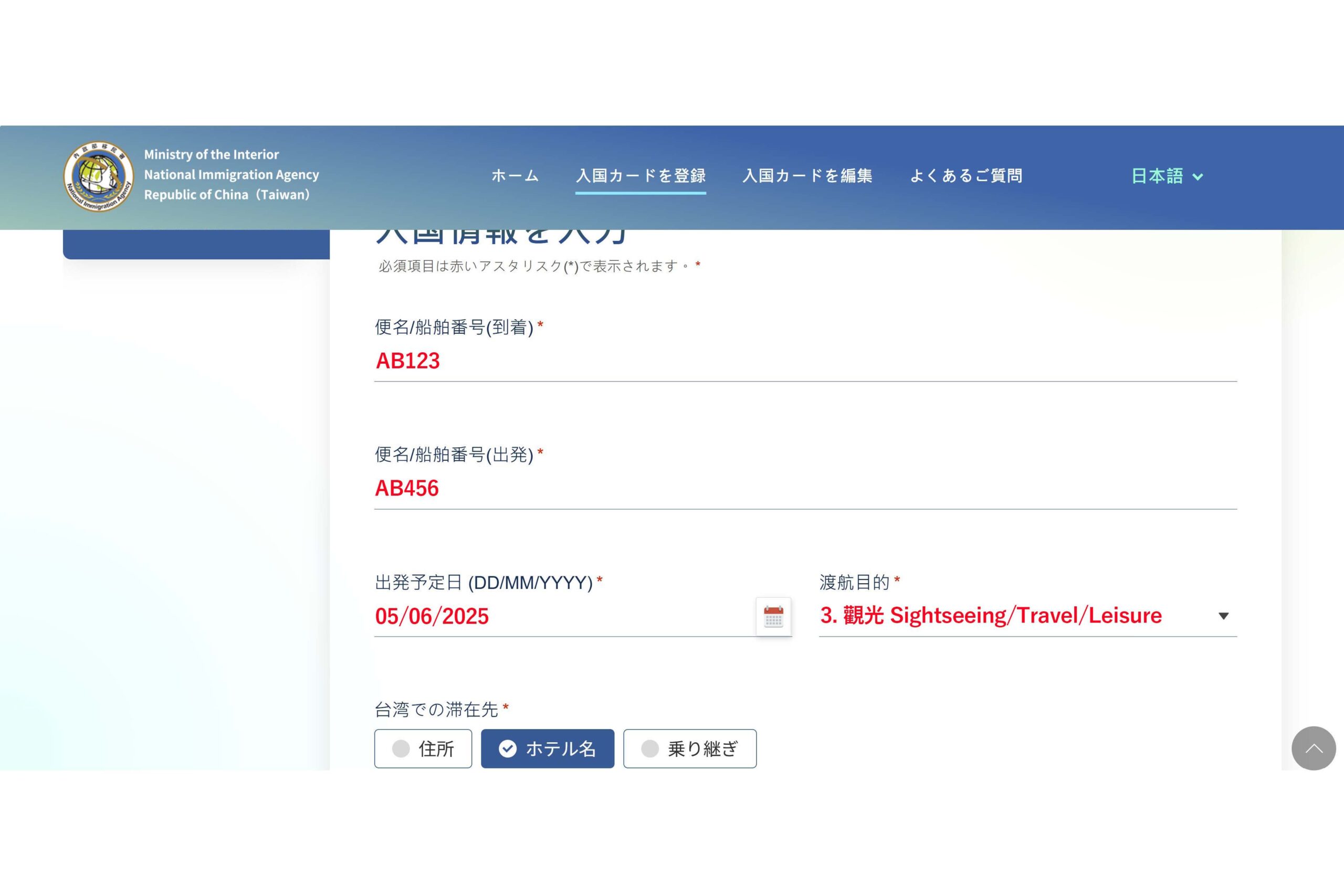Click the chevron beside 日本語
Viewport: 1344px width, 896px height.
(1198, 177)
